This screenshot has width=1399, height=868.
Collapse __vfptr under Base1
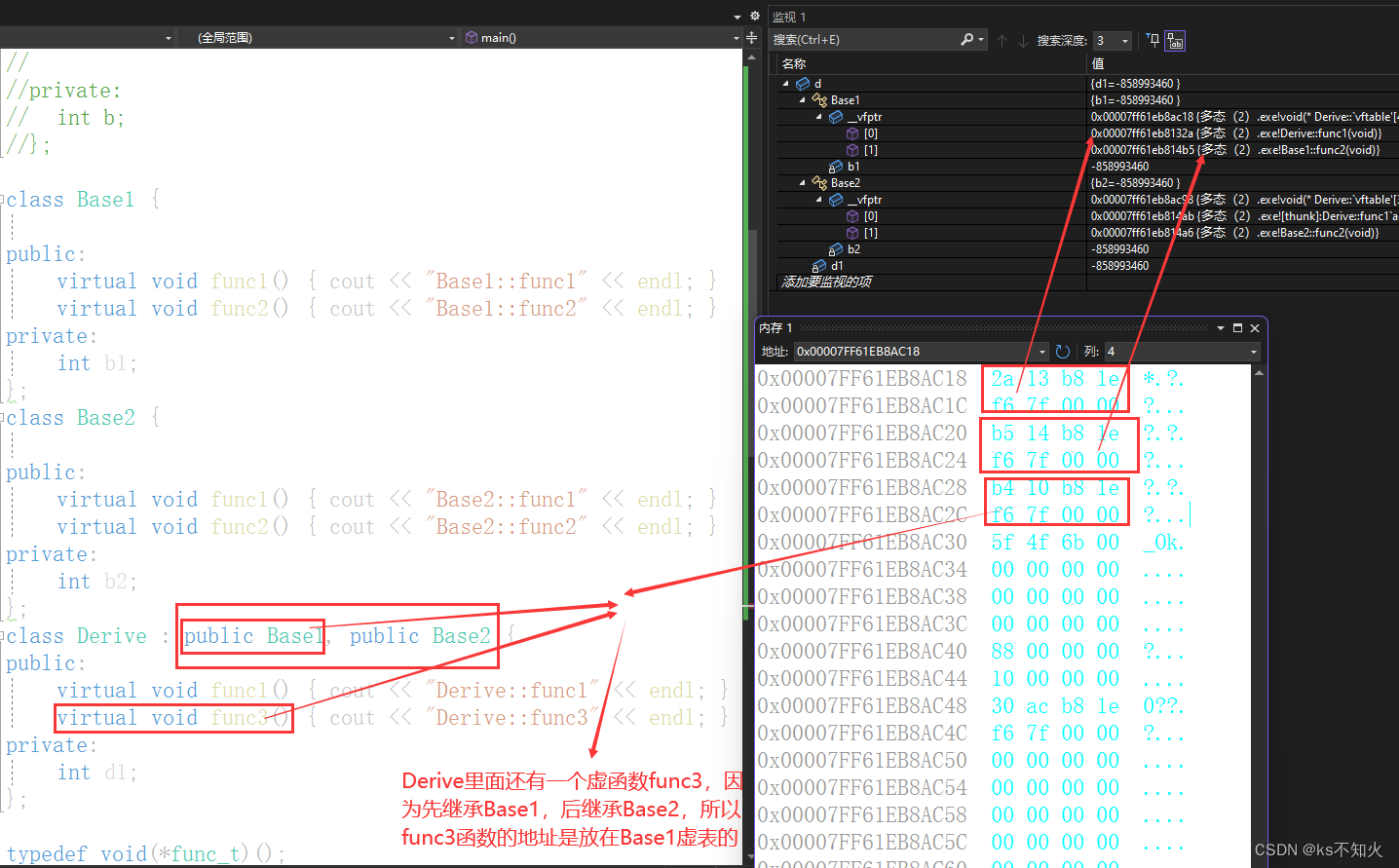click(x=819, y=117)
